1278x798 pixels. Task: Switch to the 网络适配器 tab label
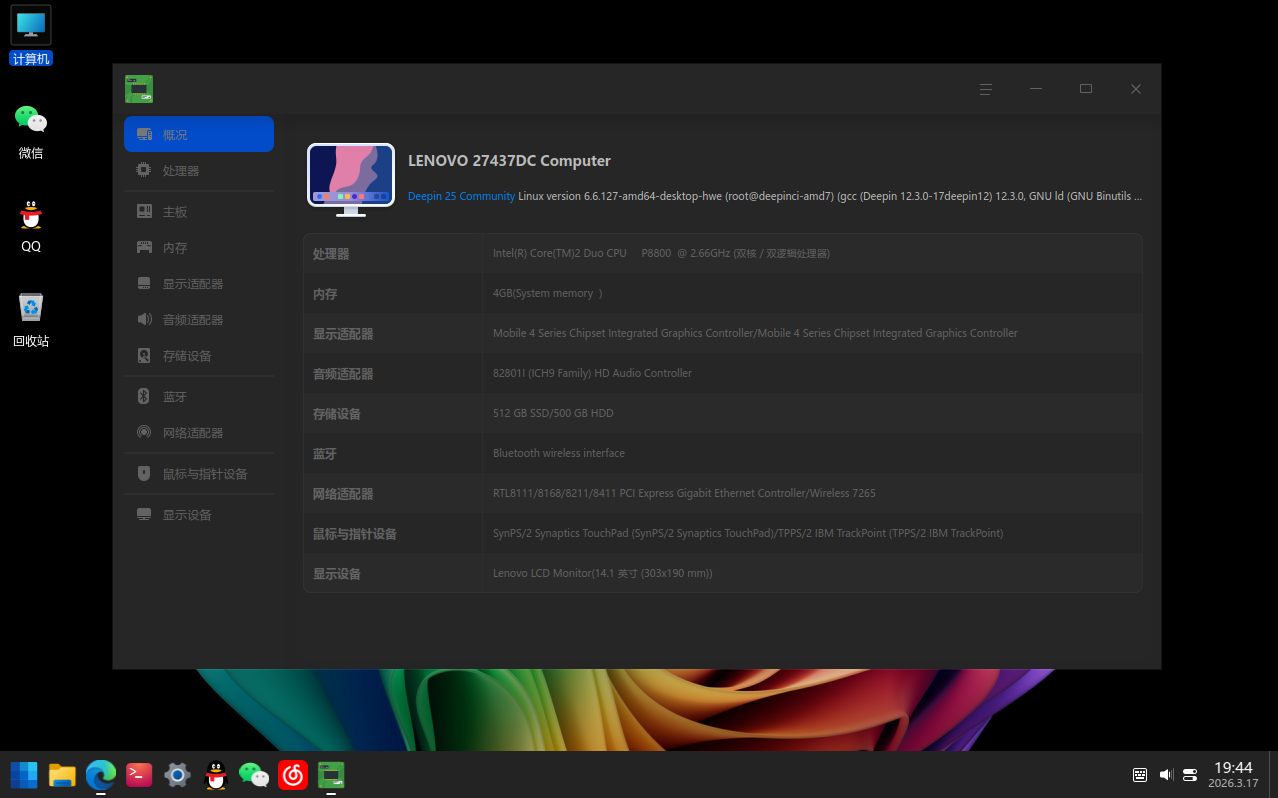point(193,433)
